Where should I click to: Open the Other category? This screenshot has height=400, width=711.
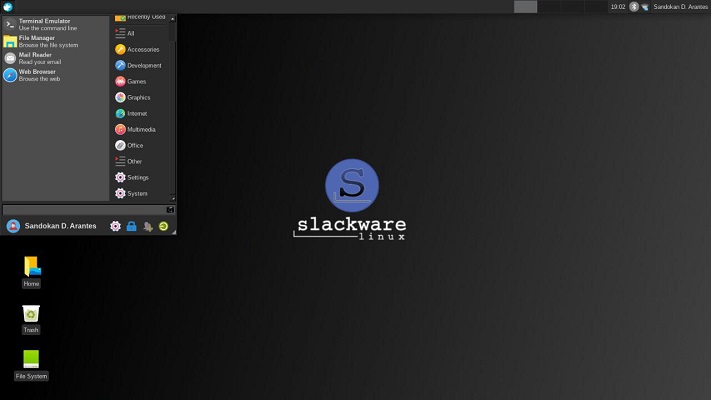(141, 161)
